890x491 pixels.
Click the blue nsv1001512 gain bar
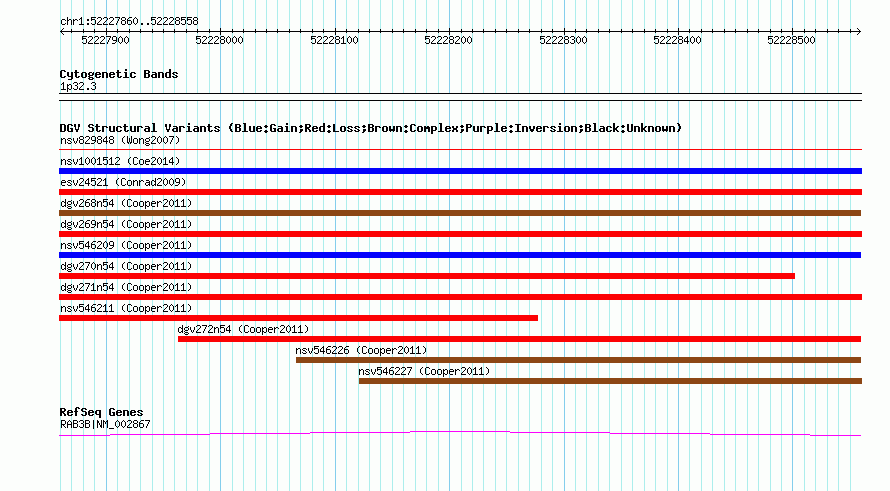tap(460, 171)
